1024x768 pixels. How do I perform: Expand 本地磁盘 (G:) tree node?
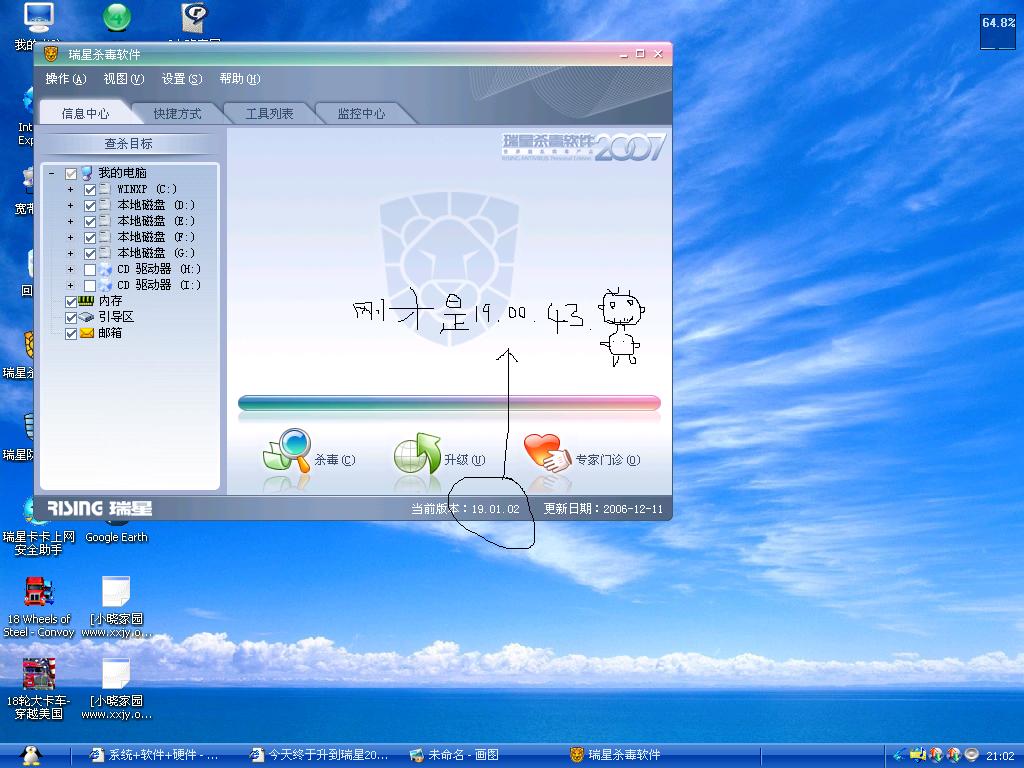coord(71,253)
